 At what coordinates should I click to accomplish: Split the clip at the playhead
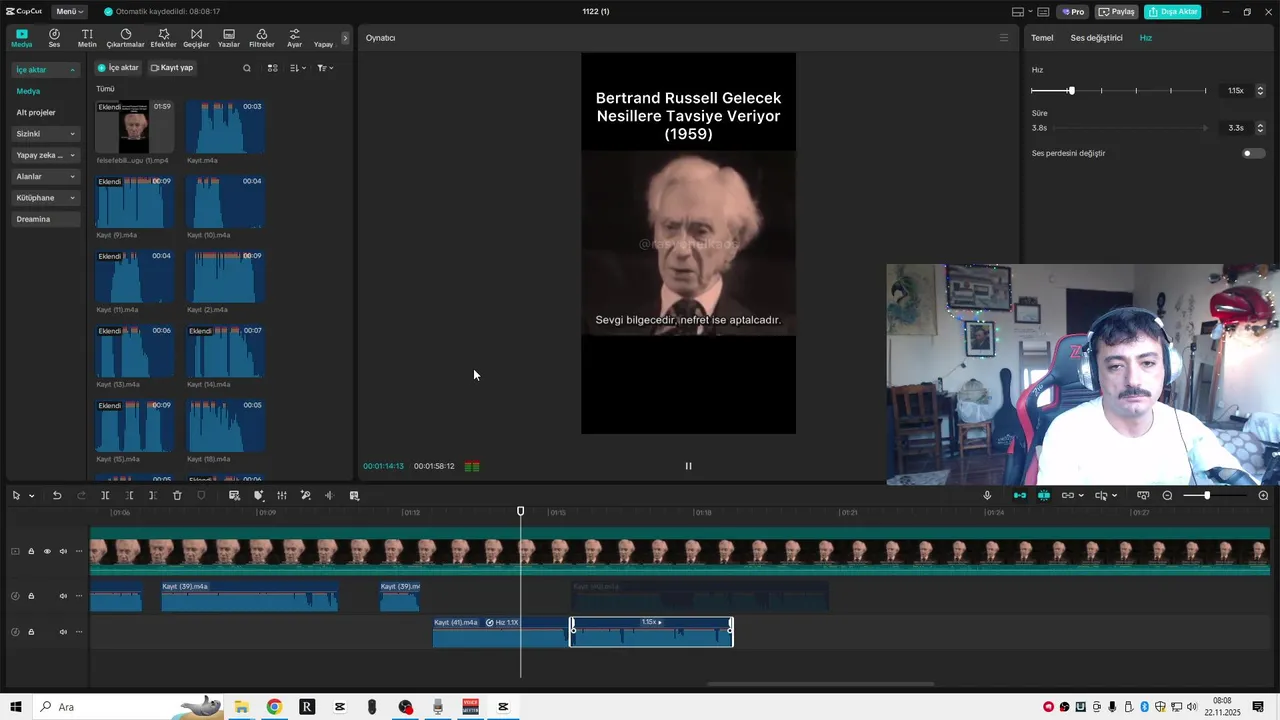coord(105,496)
